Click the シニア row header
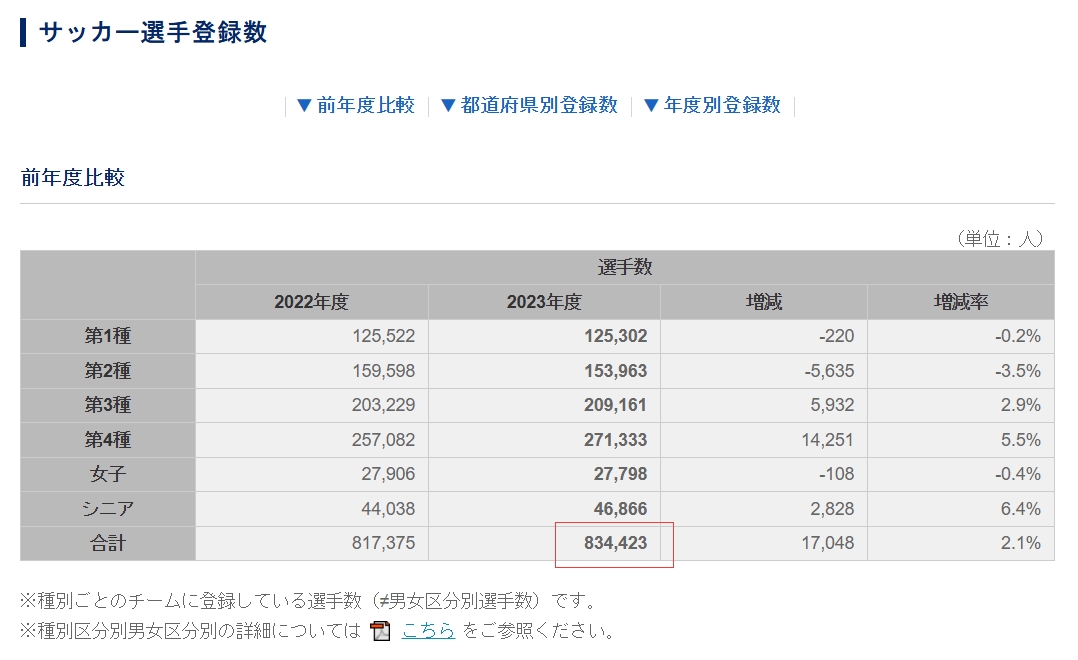The image size is (1078, 660). (x=107, y=509)
